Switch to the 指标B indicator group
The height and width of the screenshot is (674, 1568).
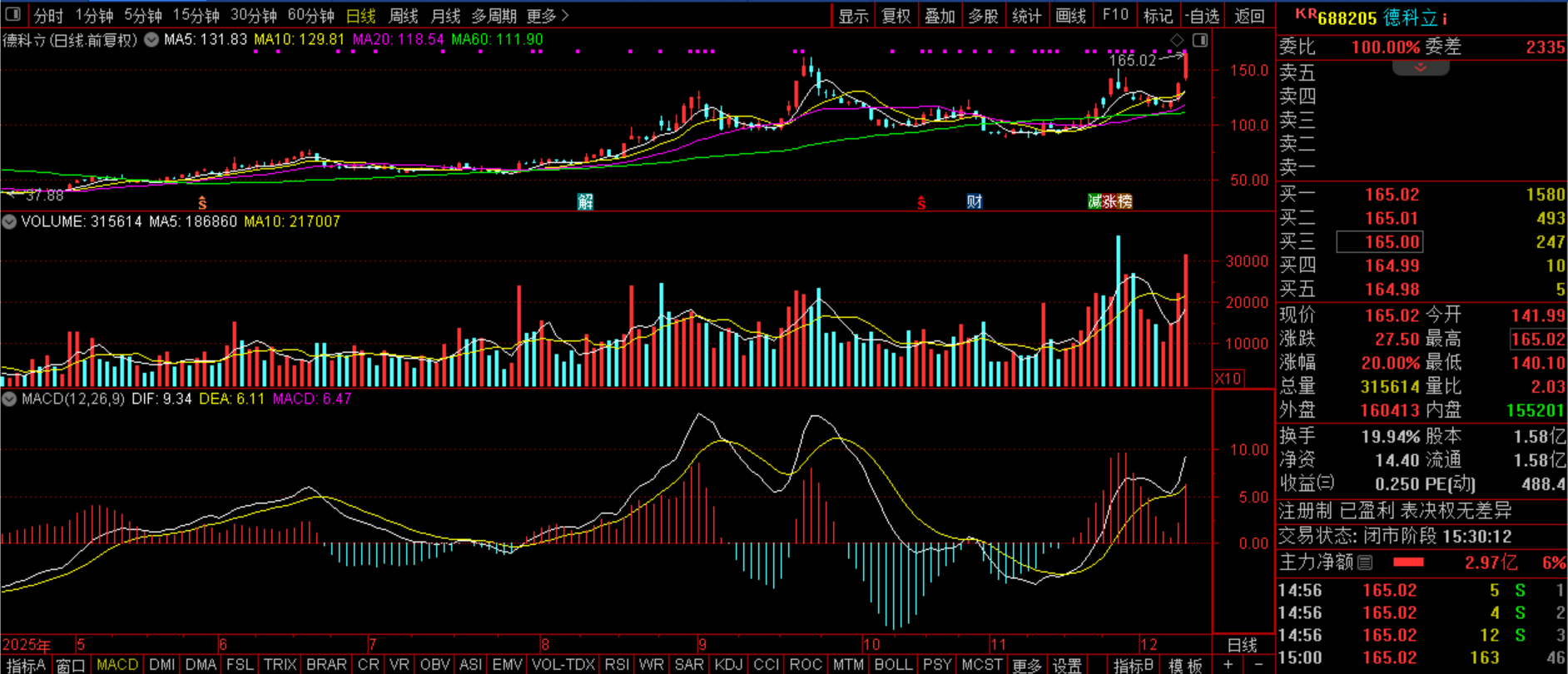click(x=1134, y=665)
